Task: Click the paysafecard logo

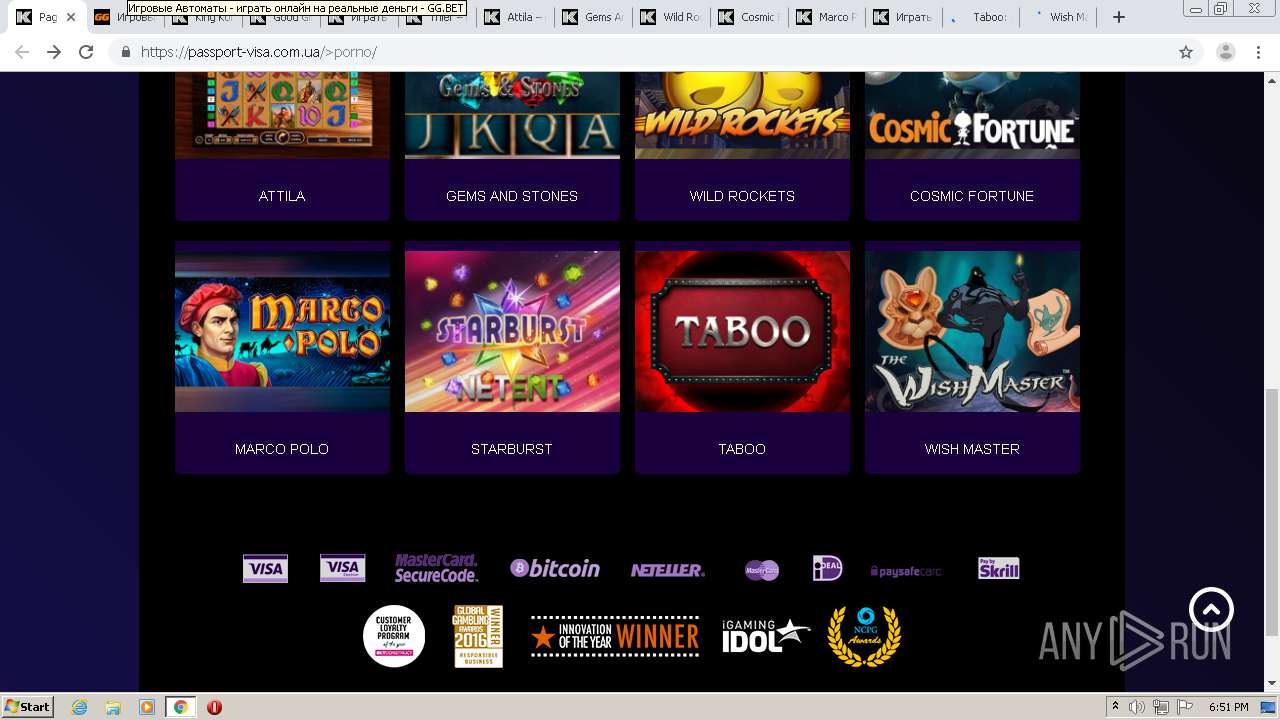Action: click(906, 571)
